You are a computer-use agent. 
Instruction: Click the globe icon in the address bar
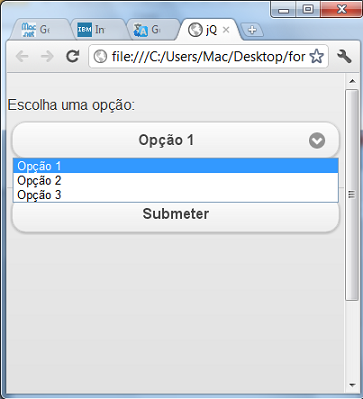click(x=100, y=56)
